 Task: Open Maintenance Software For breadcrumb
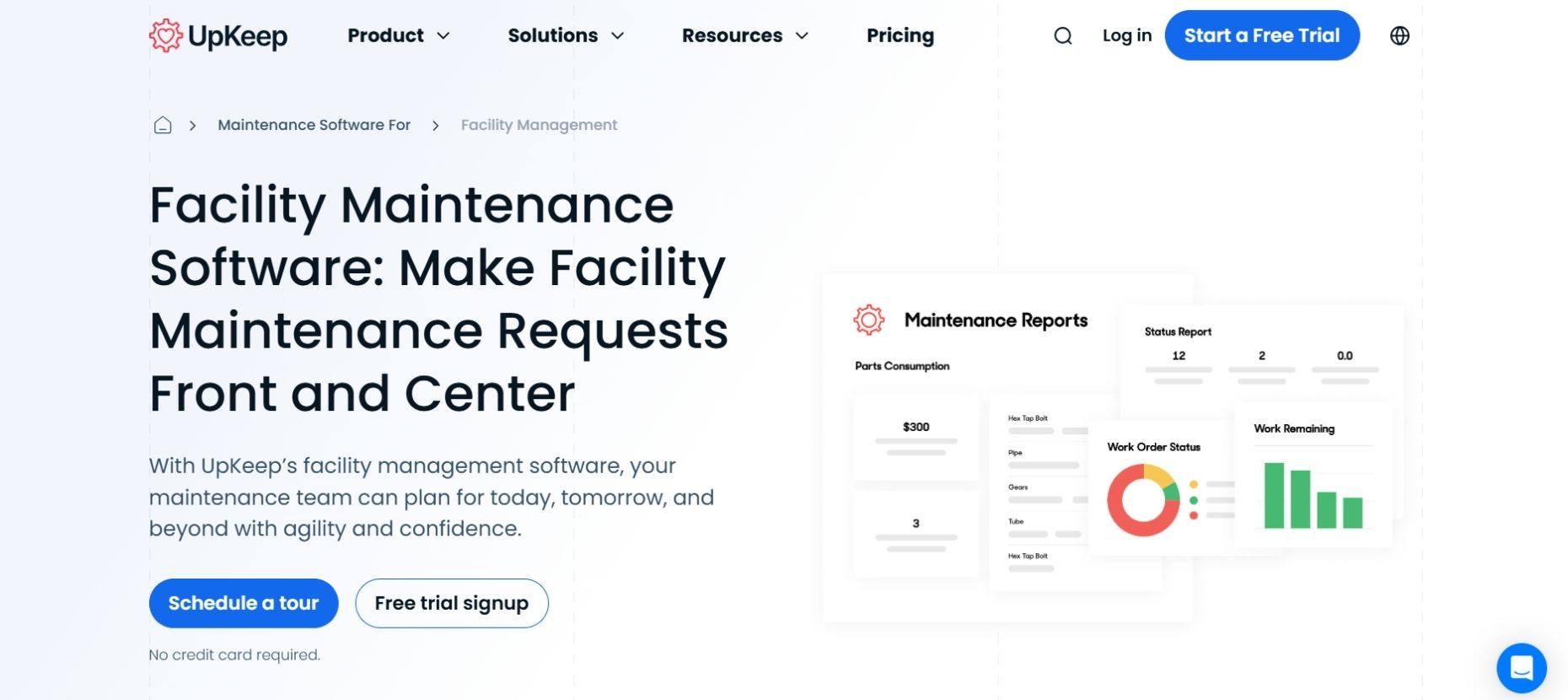[x=314, y=125]
